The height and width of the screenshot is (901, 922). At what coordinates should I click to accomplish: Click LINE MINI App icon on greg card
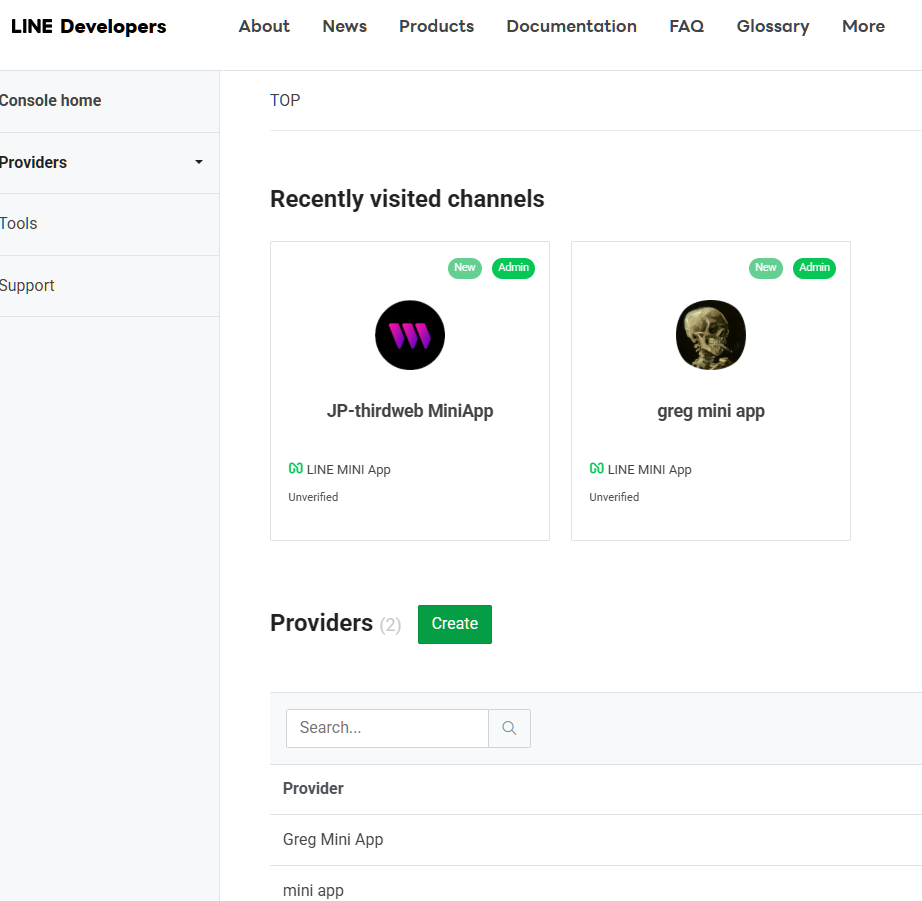(x=597, y=468)
